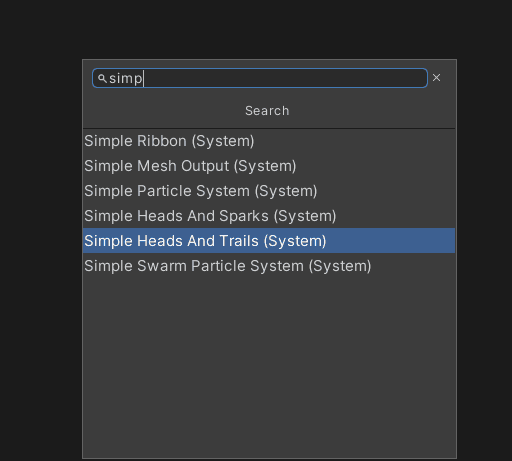This screenshot has height=461, width=512.
Task: Click 'Swarm' in the last result
Action: pos(162,266)
